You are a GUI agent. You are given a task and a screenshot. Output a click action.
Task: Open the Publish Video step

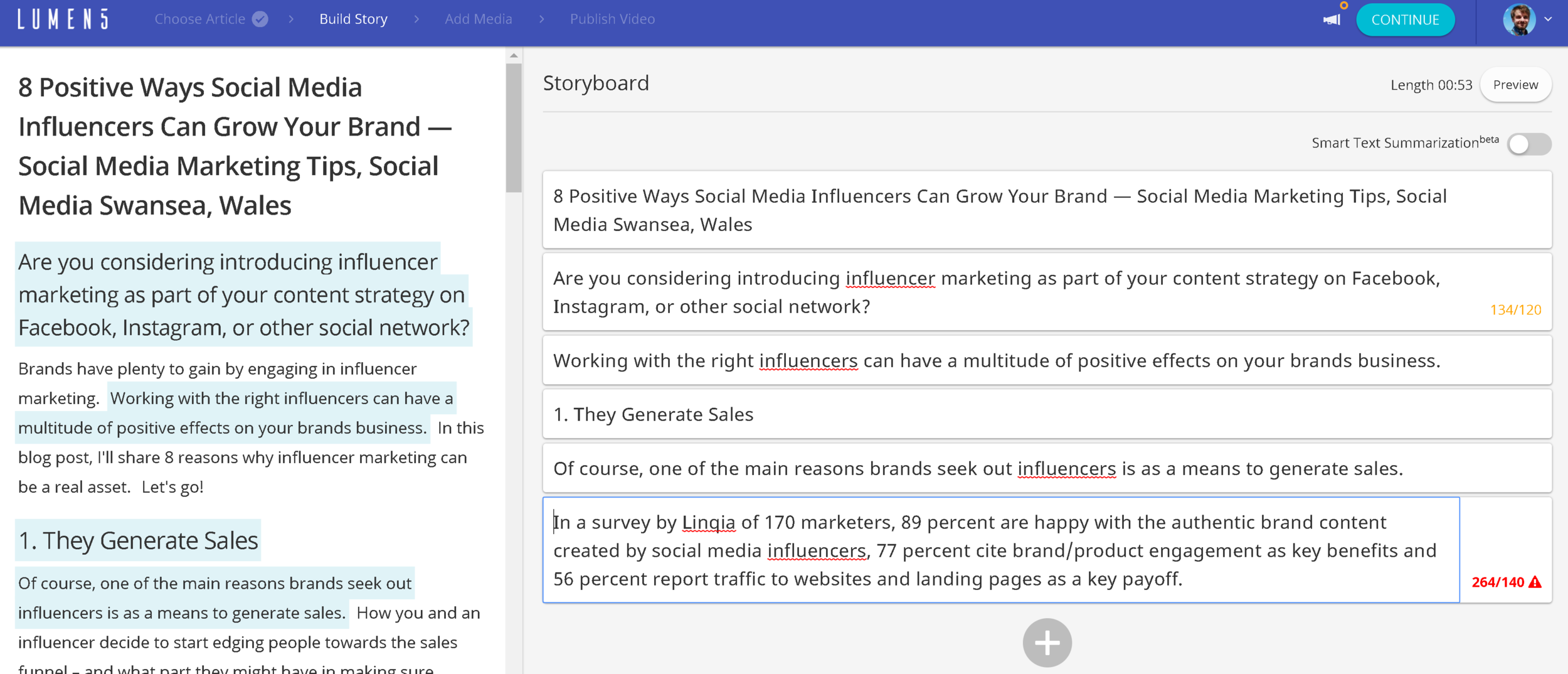tap(612, 19)
